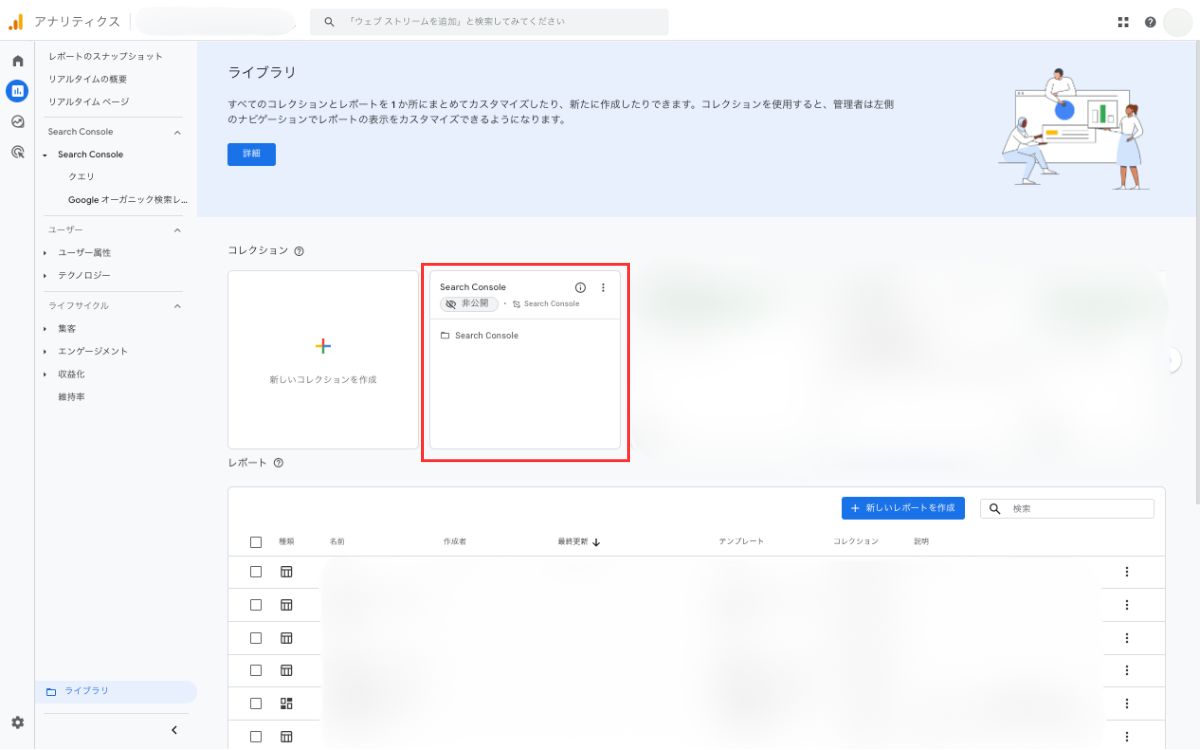This screenshot has width=1200, height=750.
Task: Expand ユーザー属性 in sidebar
Action: click(x=84, y=253)
